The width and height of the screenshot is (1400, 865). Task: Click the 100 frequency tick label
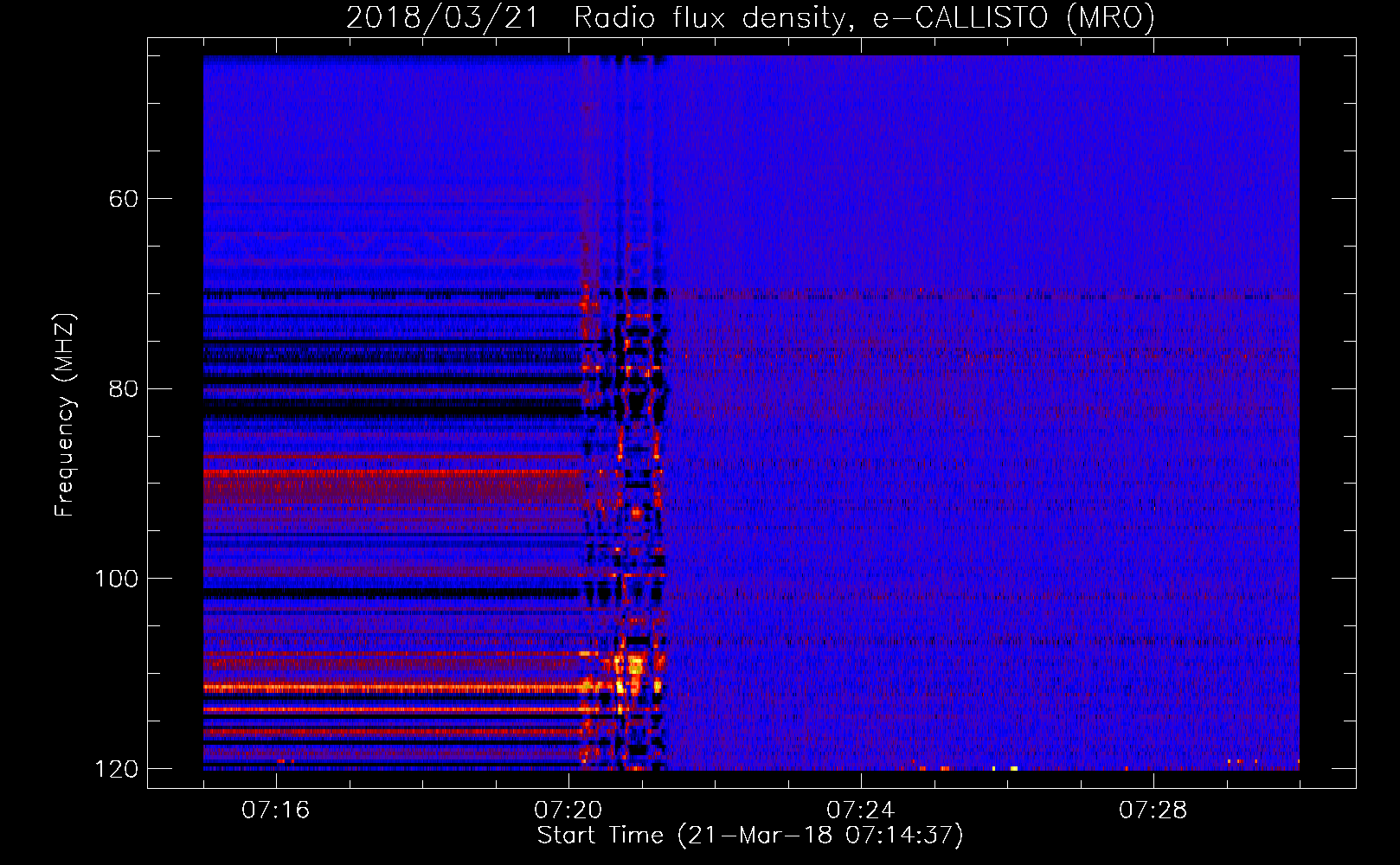tap(116, 579)
